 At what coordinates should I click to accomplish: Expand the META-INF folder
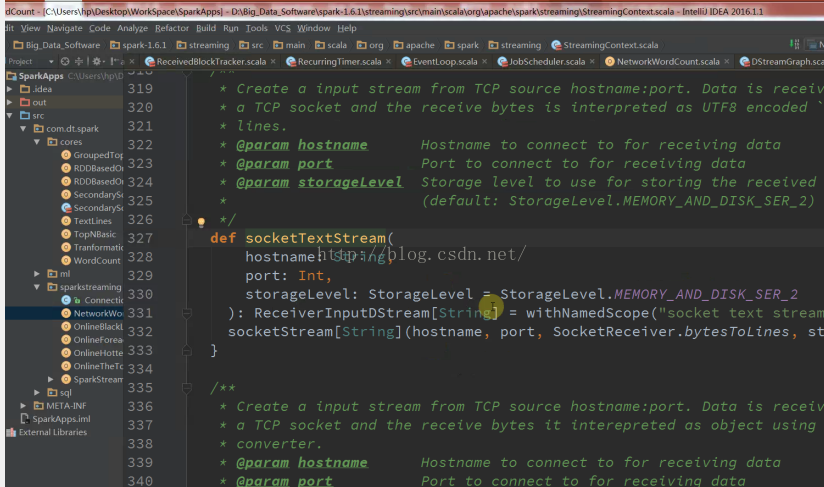23,406
